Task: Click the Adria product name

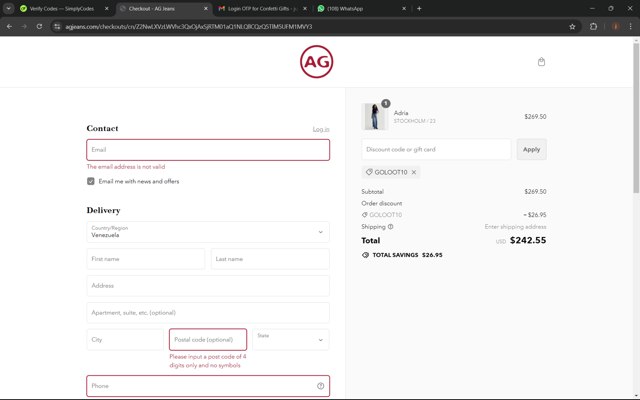Action: click(x=401, y=113)
